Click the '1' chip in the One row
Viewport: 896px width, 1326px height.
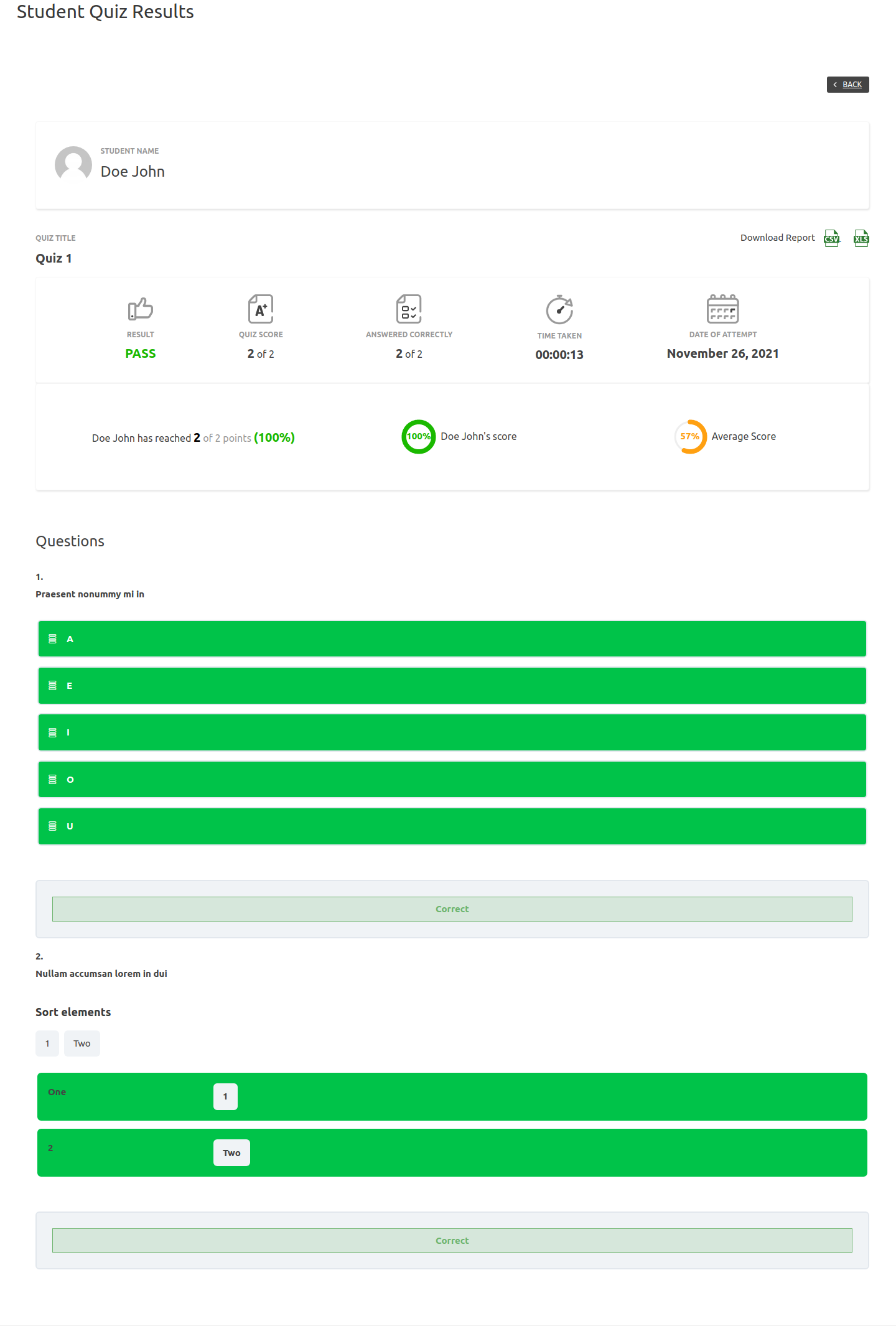click(225, 1096)
